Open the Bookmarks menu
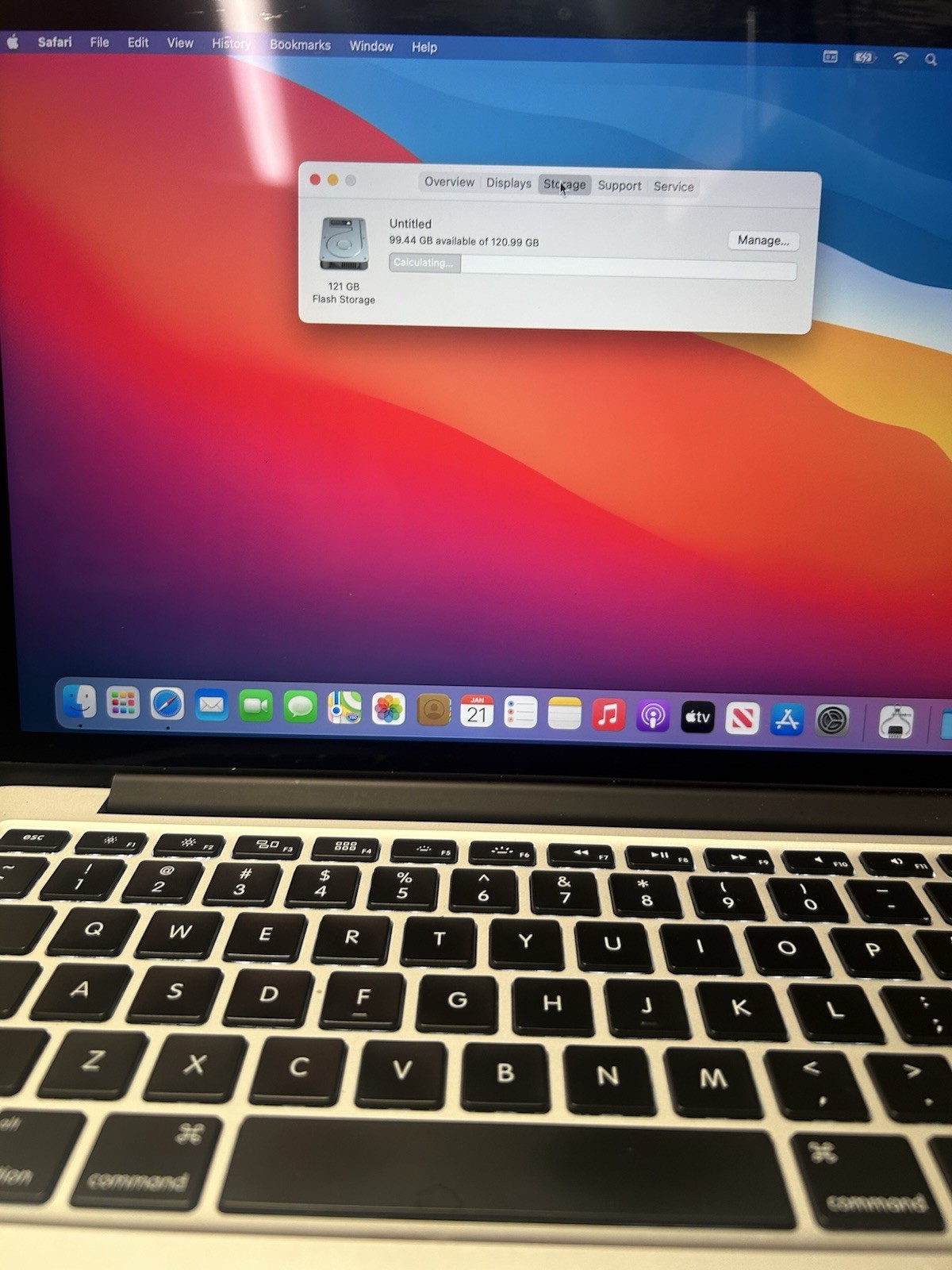The image size is (952, 1270). point(300,44)
